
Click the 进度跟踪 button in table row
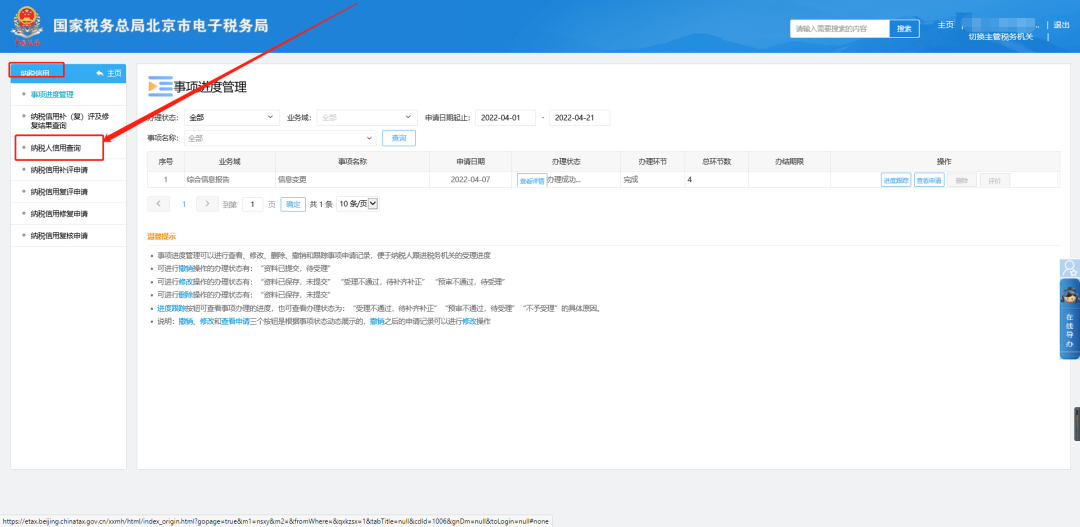point(894,180)
